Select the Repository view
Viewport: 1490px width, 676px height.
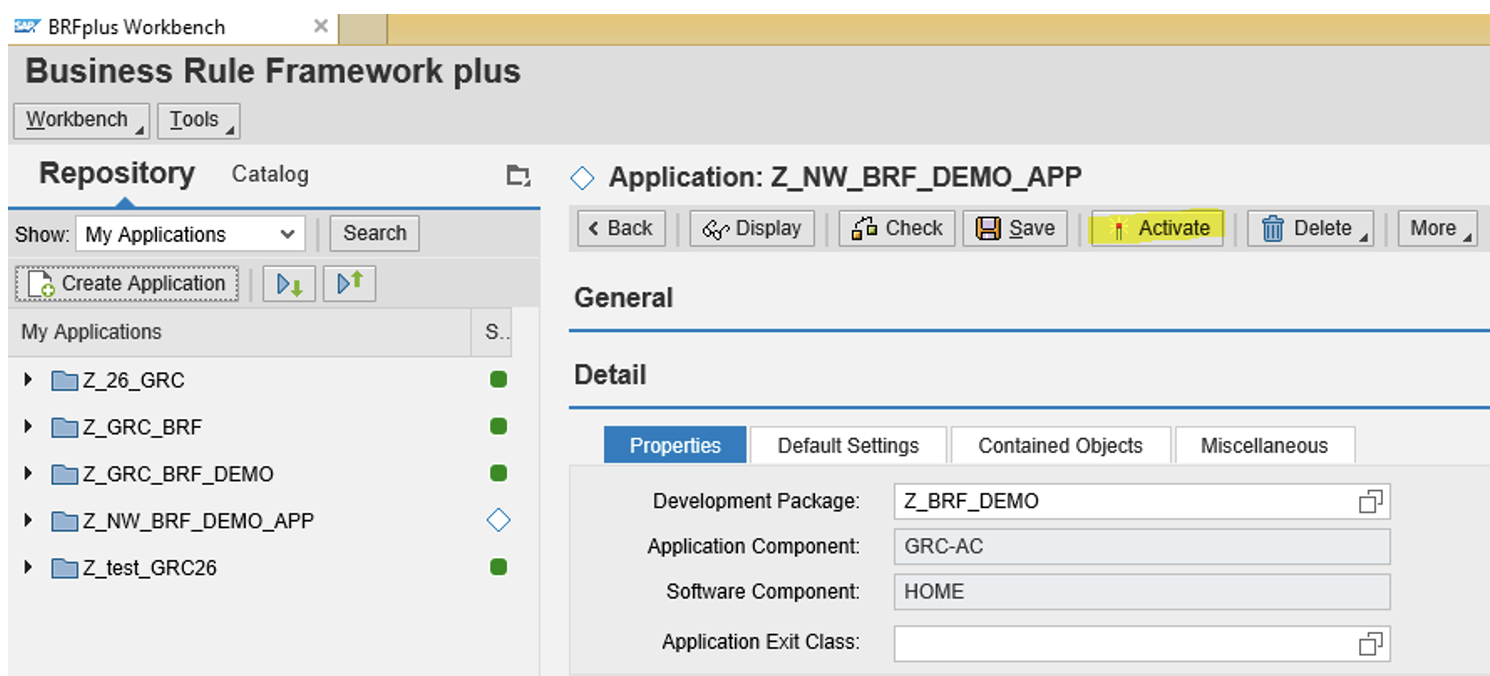(117, 173)
